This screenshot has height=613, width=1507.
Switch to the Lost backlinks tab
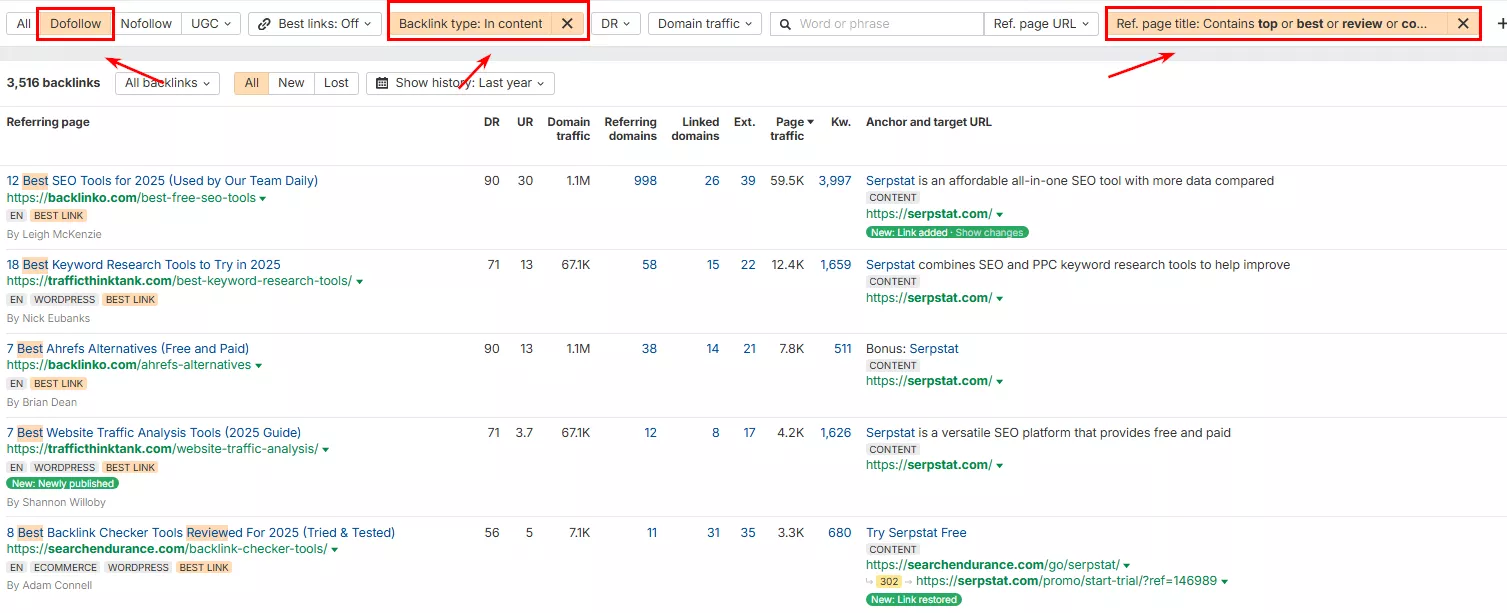336,83
